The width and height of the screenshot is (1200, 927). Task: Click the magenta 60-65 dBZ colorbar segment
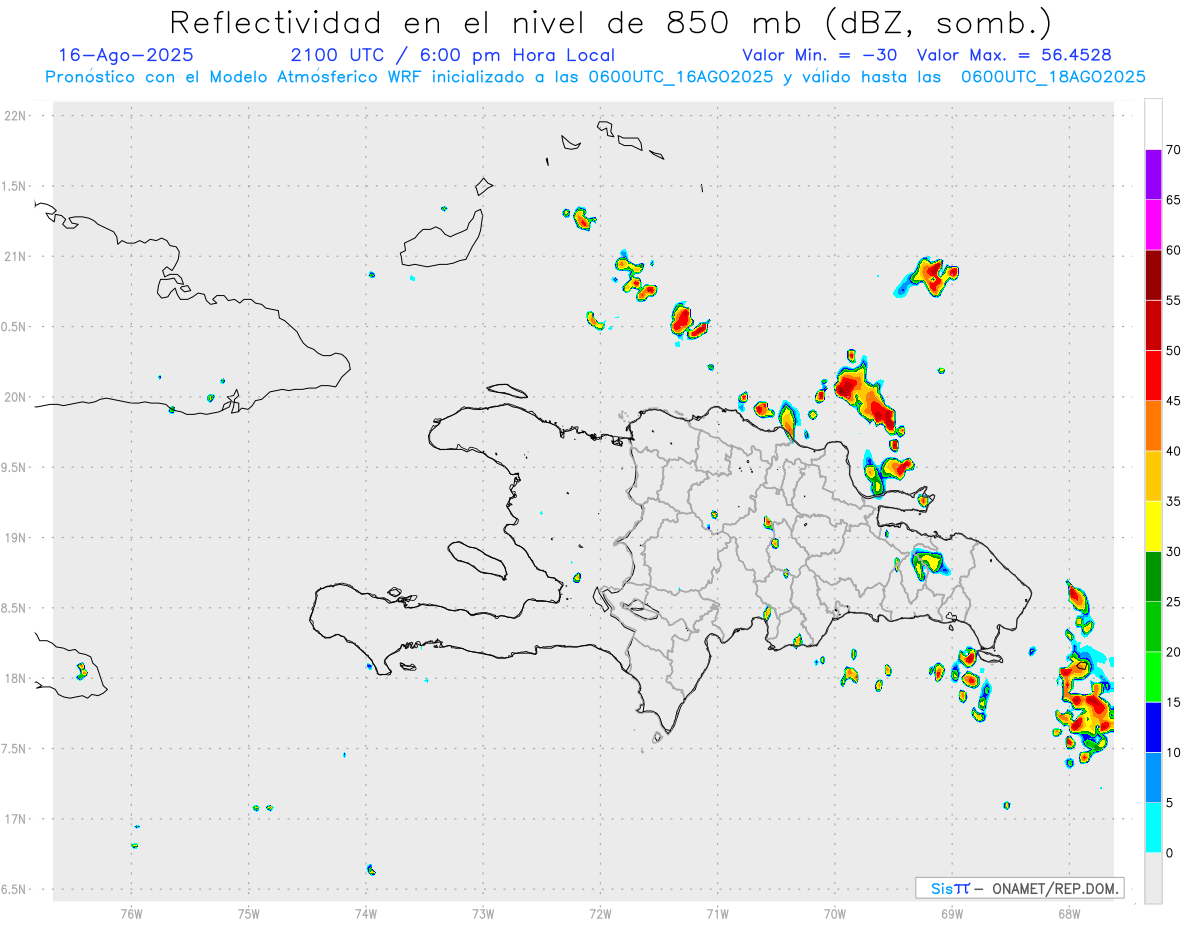tap(1153, 225)
